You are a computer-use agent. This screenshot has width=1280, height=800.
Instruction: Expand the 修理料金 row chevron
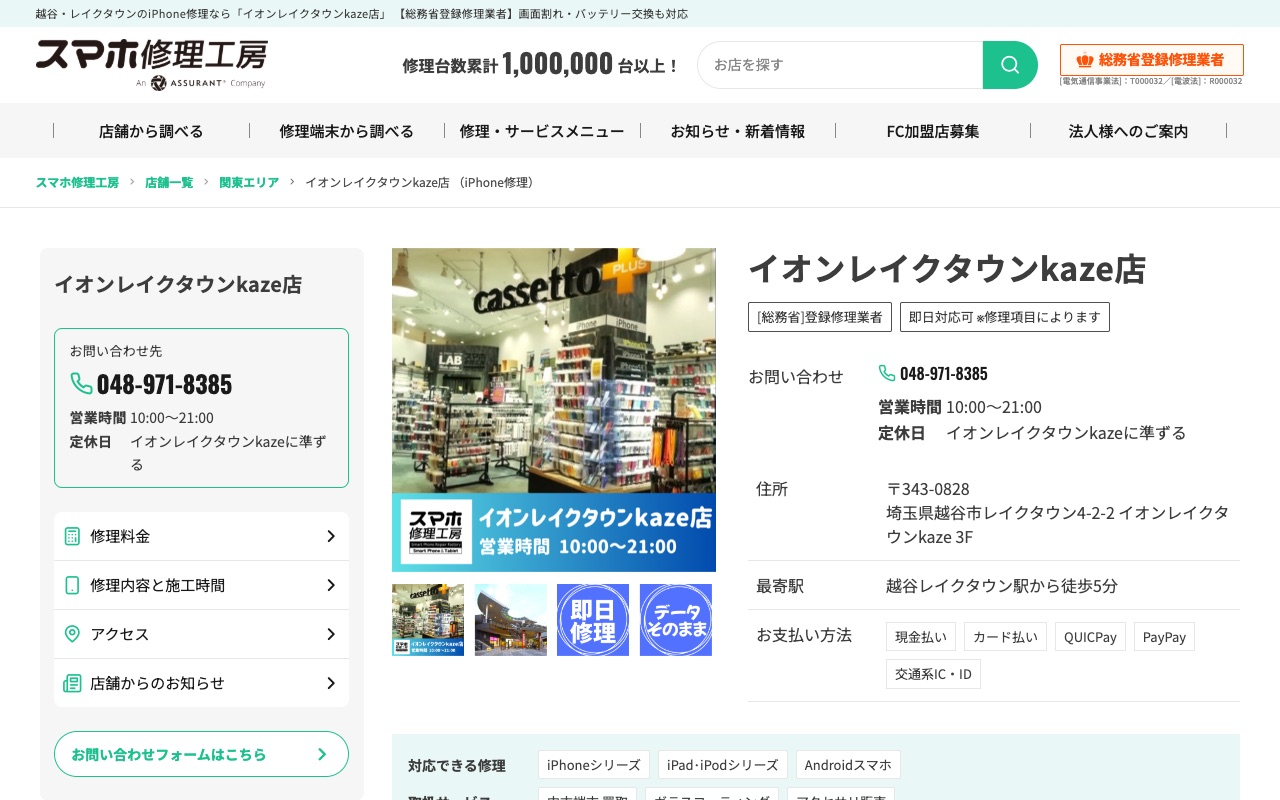click(x=331, y=536)
